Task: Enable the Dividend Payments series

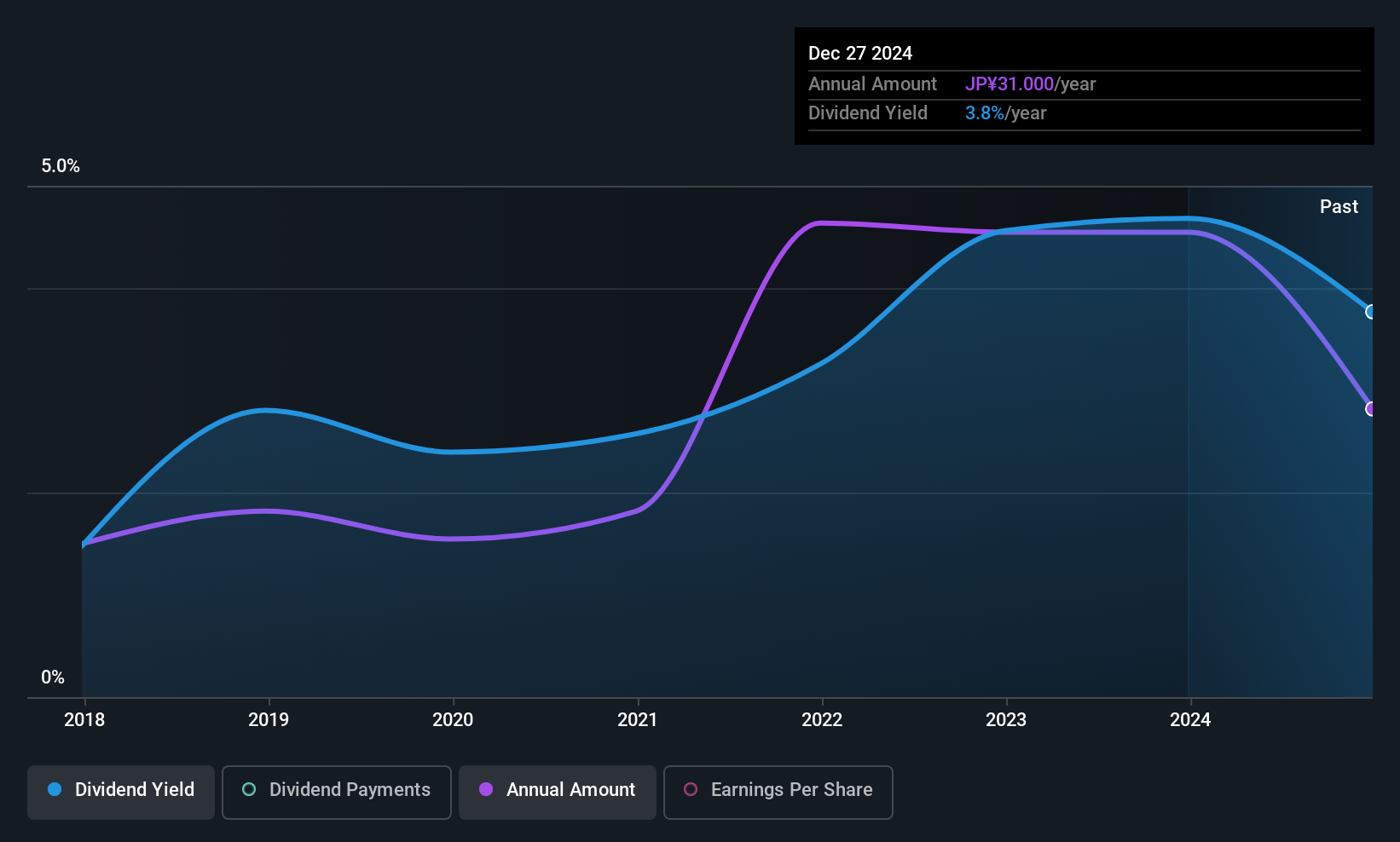Action: tap(337, 792)
